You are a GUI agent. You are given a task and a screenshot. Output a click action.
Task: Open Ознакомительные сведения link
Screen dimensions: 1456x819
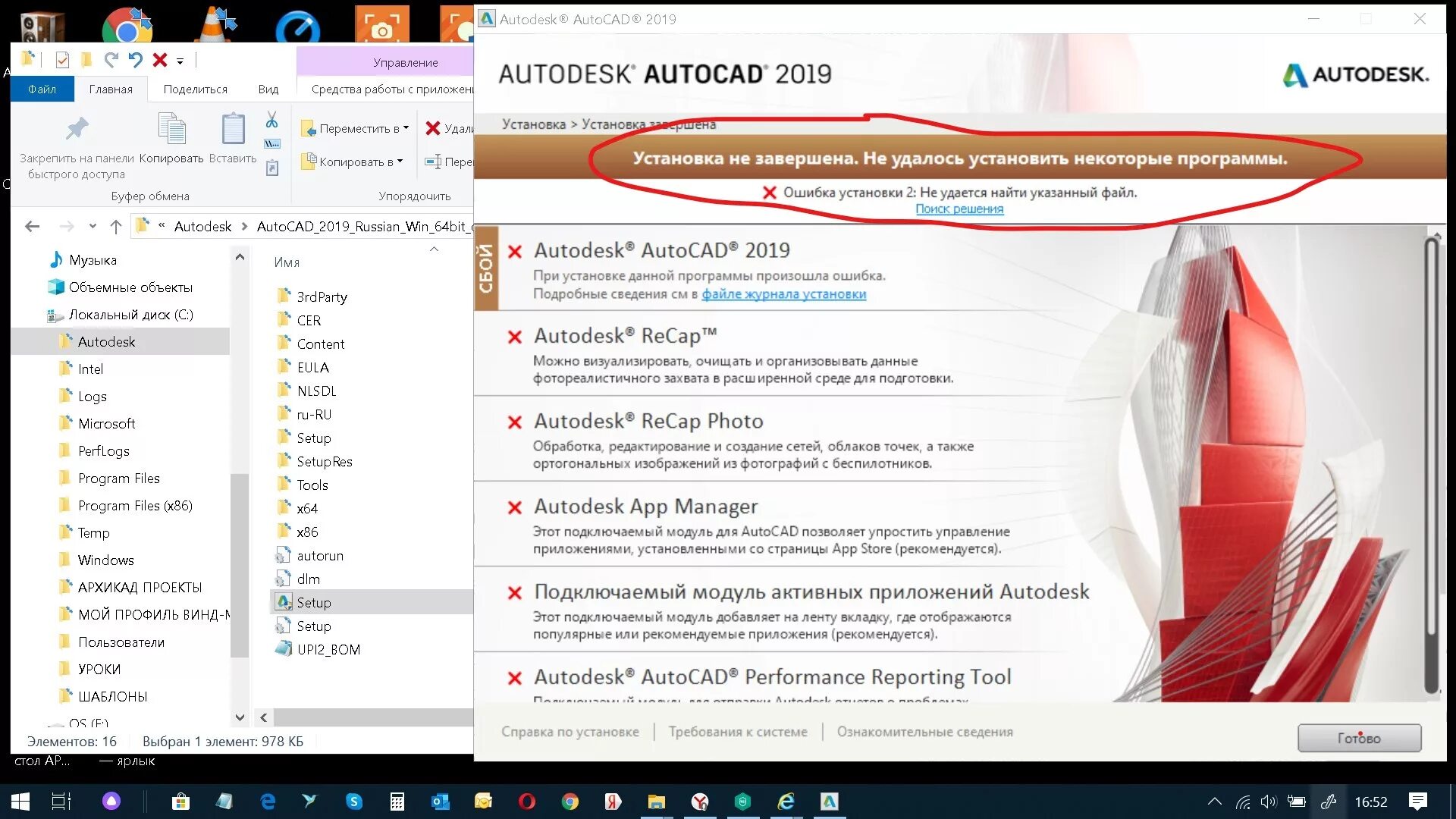click(x=924, y=732)
